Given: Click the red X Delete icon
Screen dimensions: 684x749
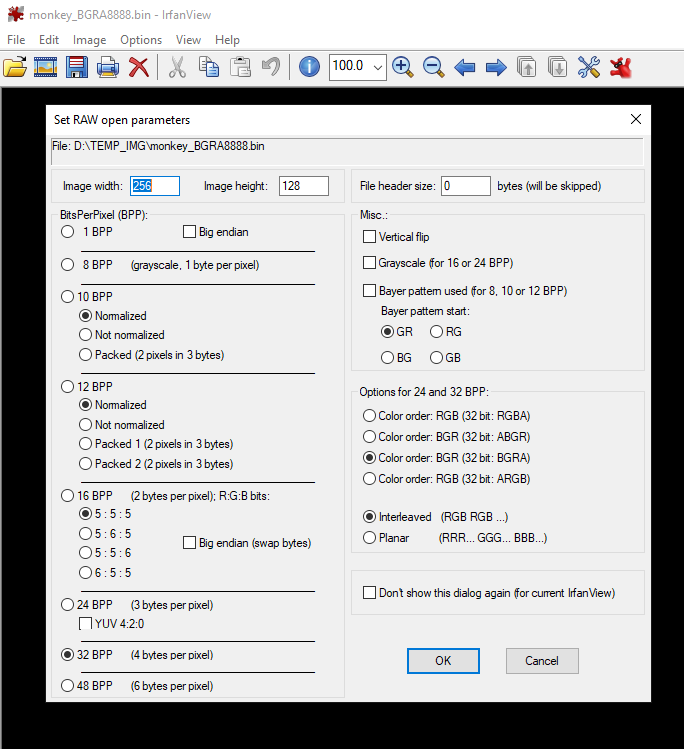Looking at the screenshot, I should click(139, 67).
